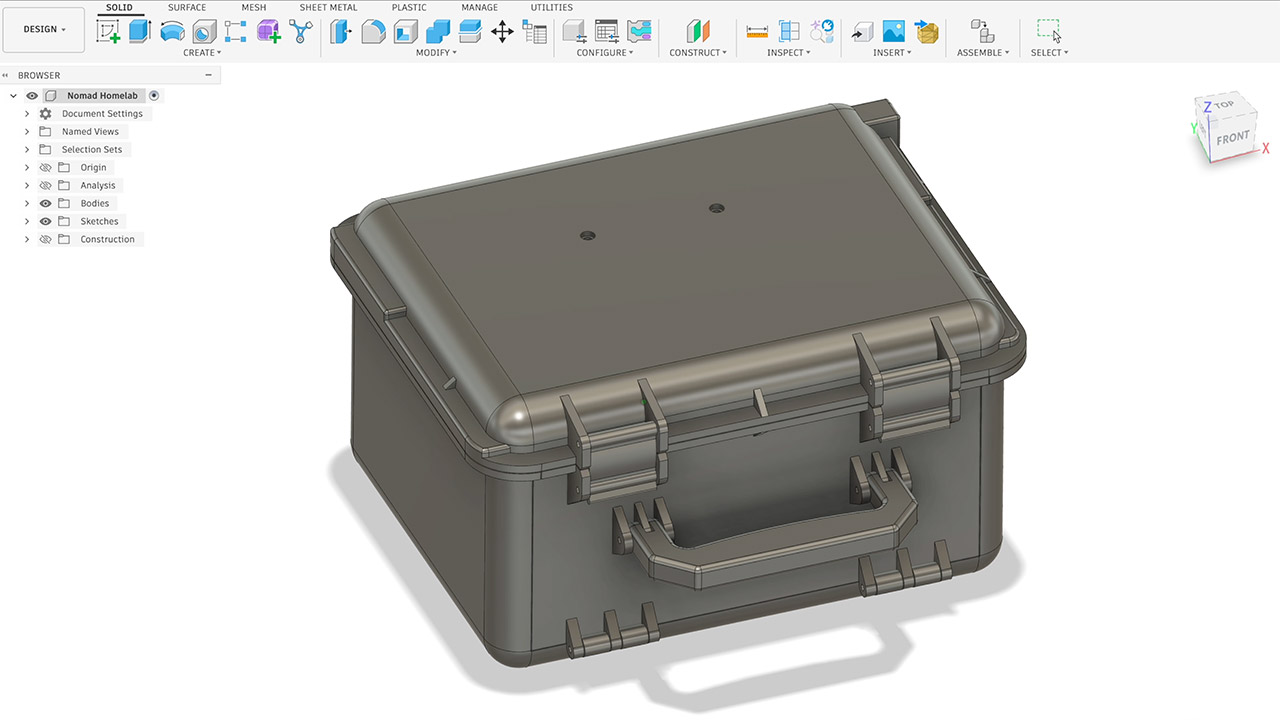This screenshot has height=720, width=1280.
Task: Expand the Analysis folder
Action: (x=27, y=186)
